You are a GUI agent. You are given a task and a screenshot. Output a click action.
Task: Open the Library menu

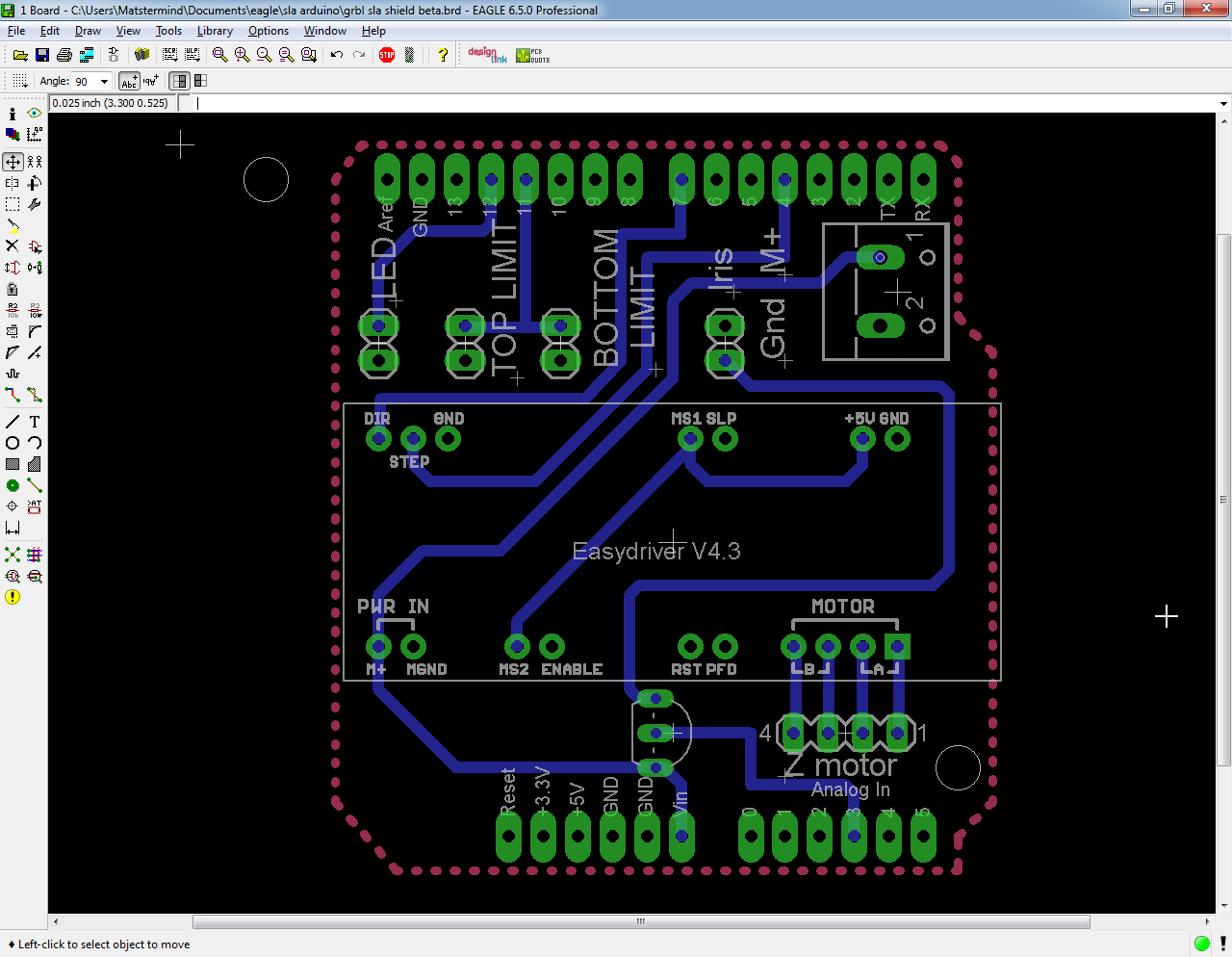(214, 30)
